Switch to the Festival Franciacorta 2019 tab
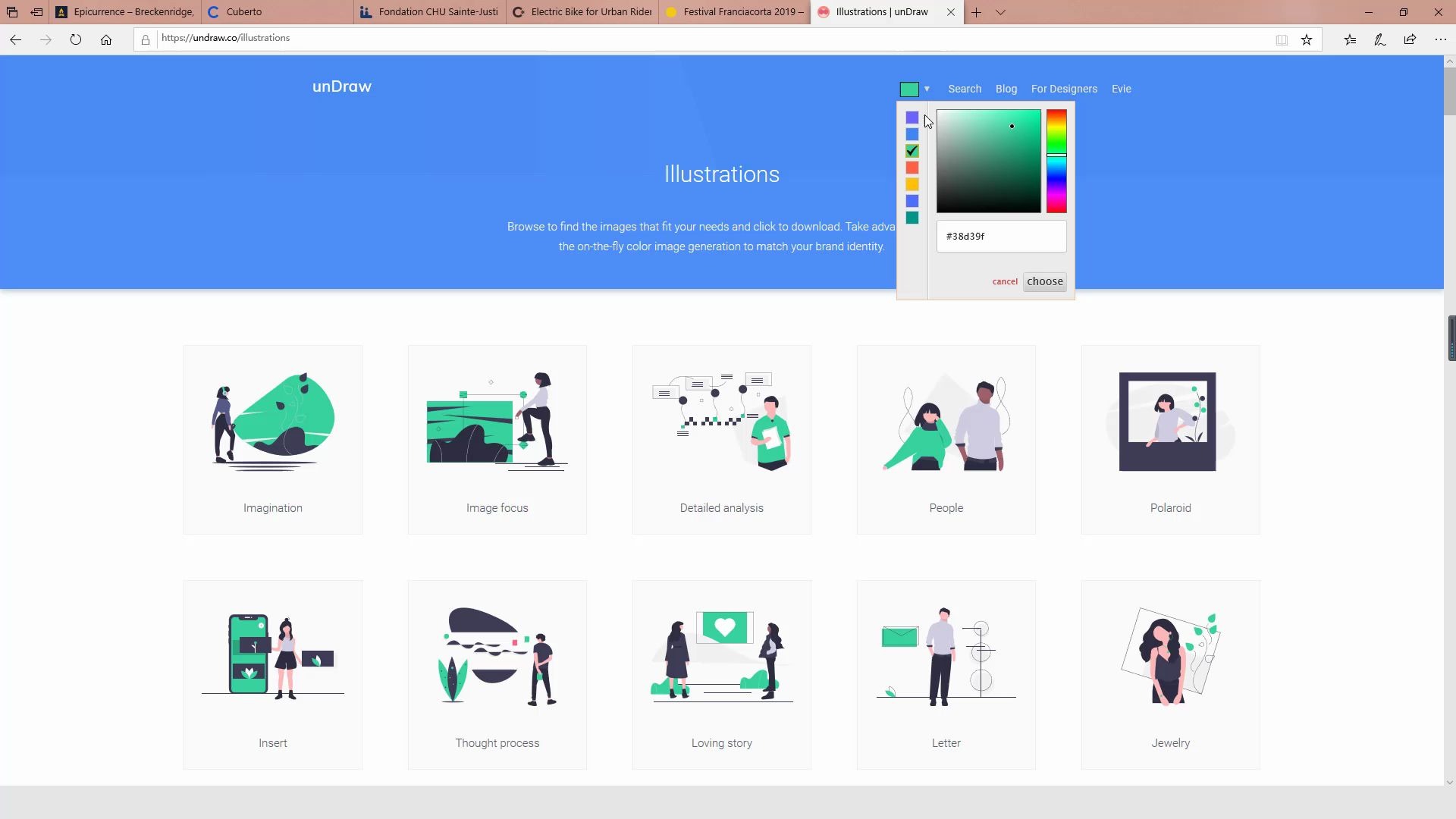The height and width of the screenshot is (819, 1456). pos(735,12)
